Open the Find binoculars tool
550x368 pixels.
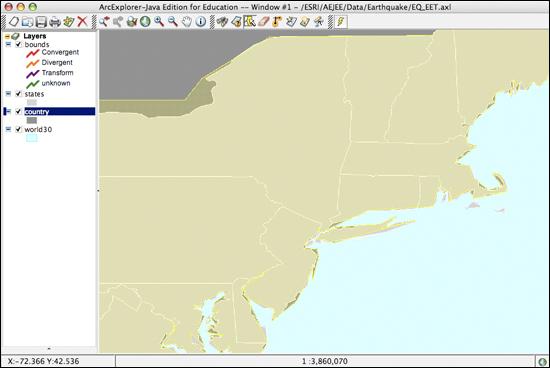pos(222,22)
